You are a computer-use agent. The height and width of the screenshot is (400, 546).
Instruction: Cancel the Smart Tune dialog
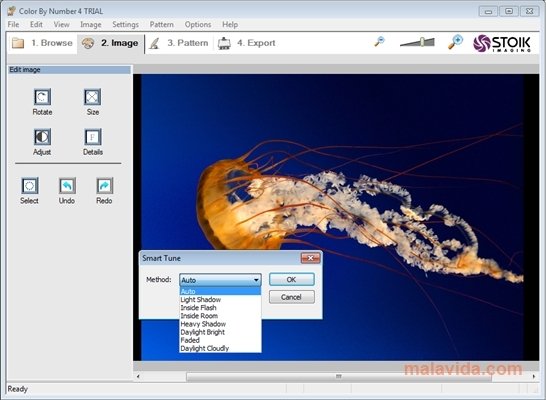pyautogui.click(x=291, y=297)
